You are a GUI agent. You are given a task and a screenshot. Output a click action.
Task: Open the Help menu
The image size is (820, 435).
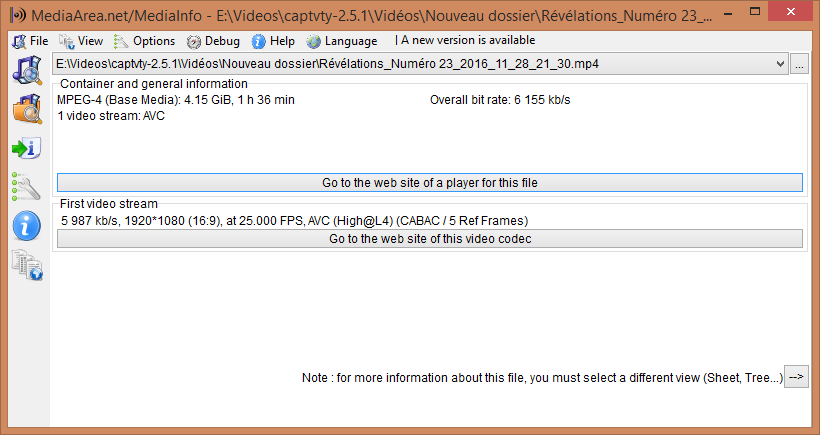[x=273, y=41]
